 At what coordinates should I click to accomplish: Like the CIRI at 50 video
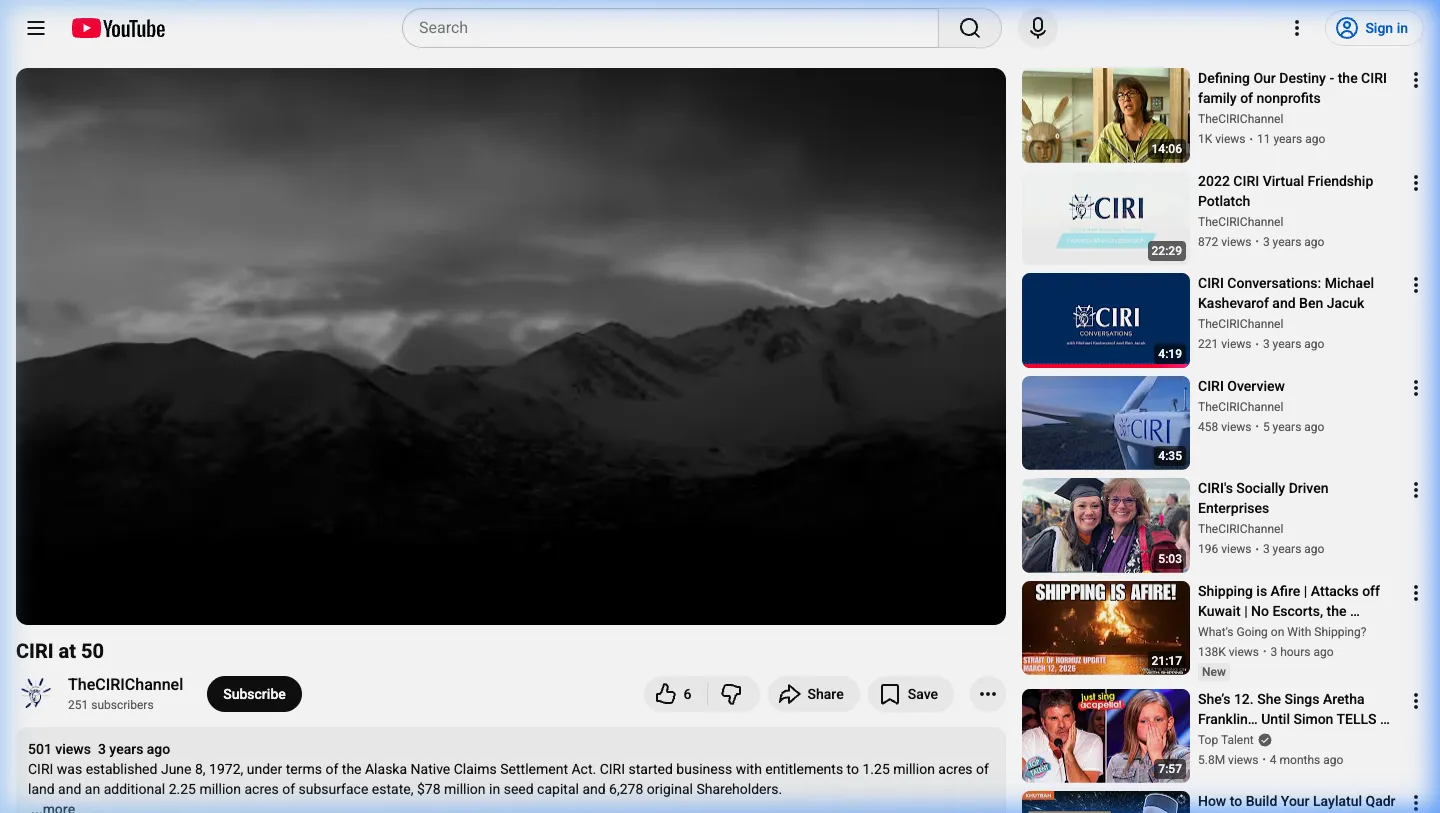pyautogui.click(x=675, y=694)
